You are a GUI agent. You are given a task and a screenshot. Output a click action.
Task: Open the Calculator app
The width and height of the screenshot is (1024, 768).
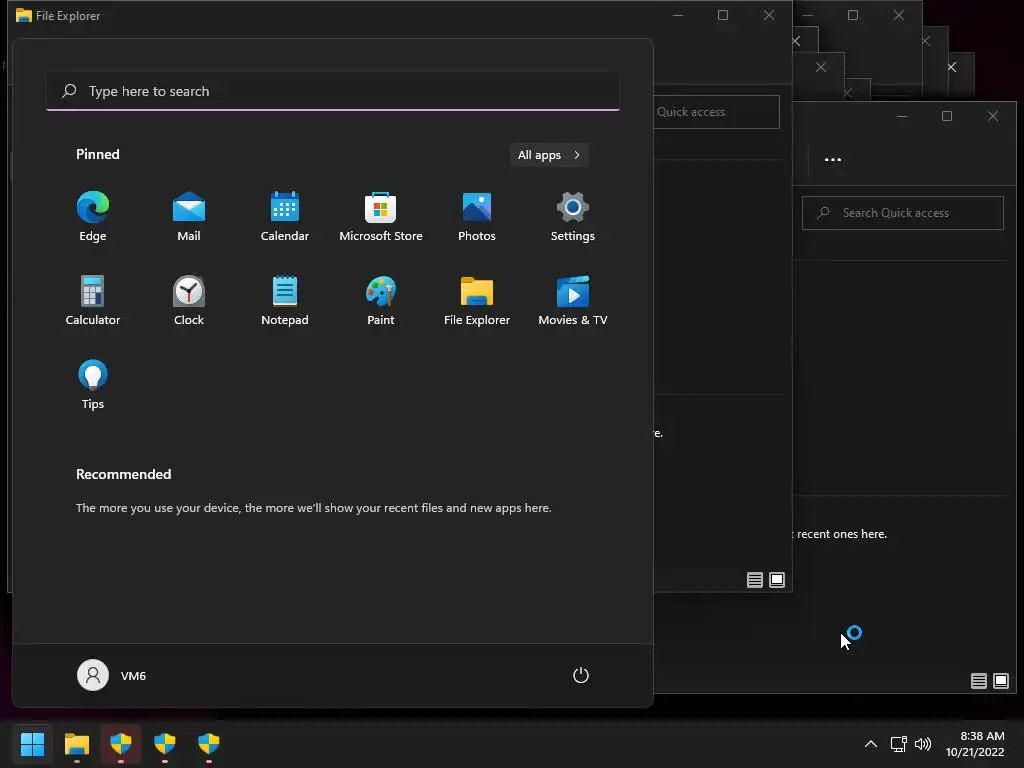[93, 300]
